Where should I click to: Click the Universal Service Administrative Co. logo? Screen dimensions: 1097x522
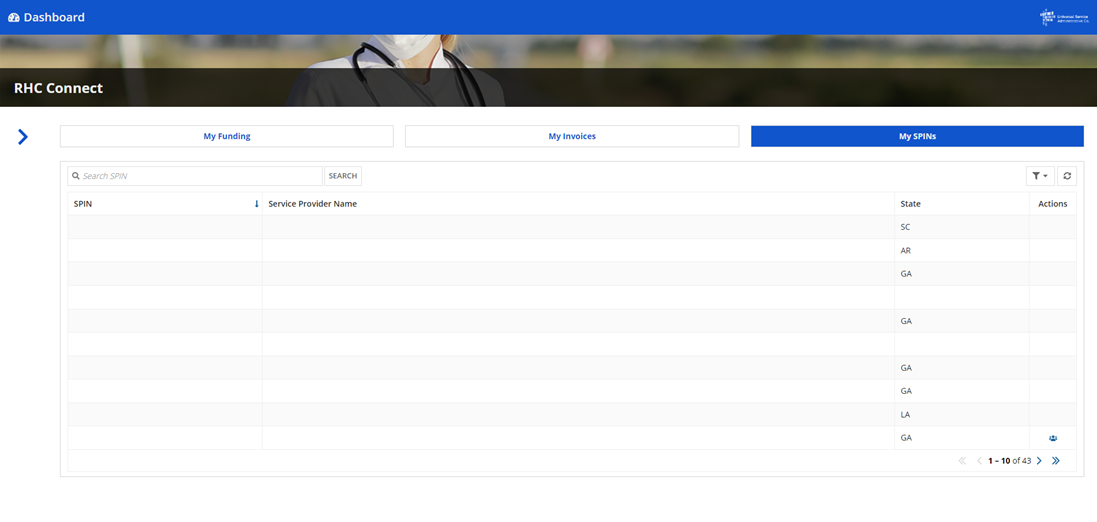(x=1064, y=17)
